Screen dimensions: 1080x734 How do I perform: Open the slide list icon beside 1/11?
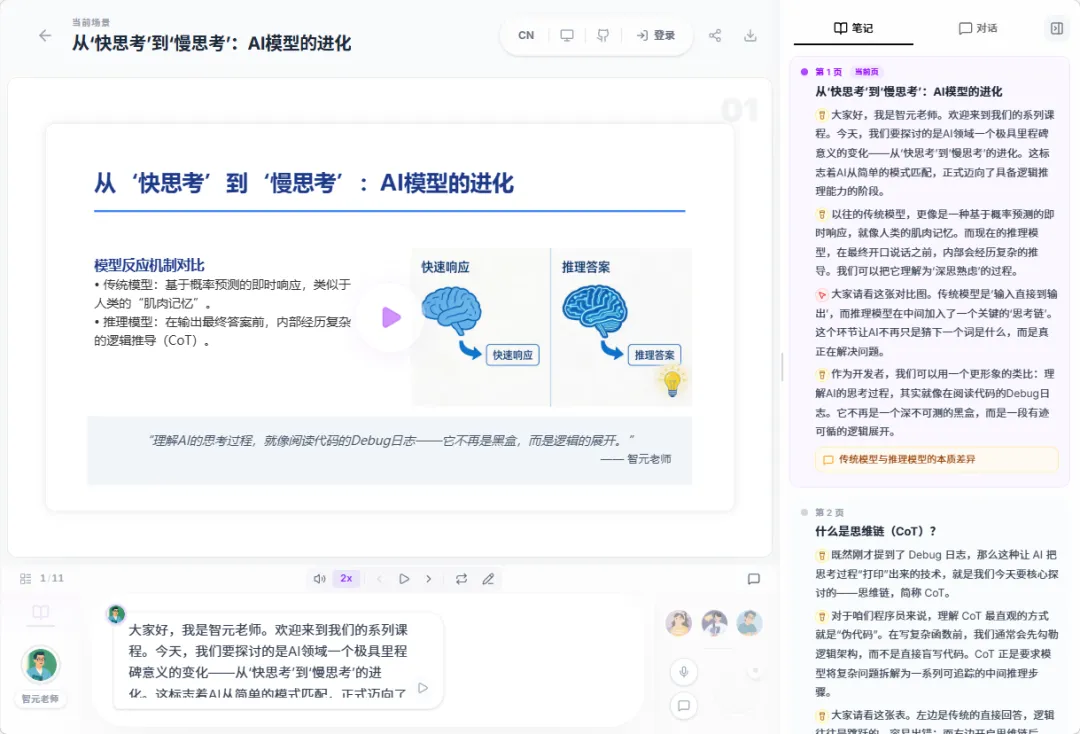click(x=25, y=579)
